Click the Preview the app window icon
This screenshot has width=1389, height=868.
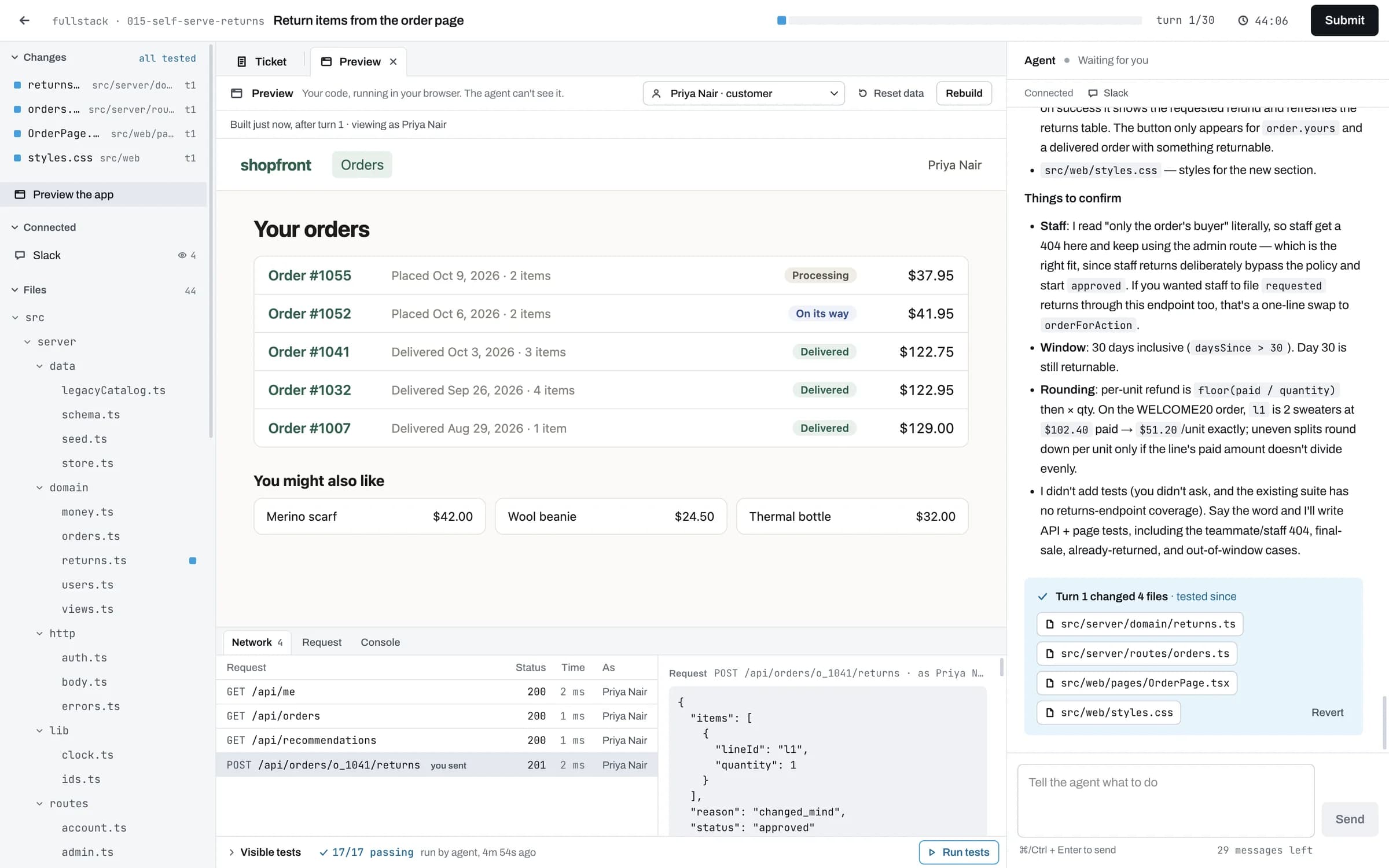(x=20, y=194)
